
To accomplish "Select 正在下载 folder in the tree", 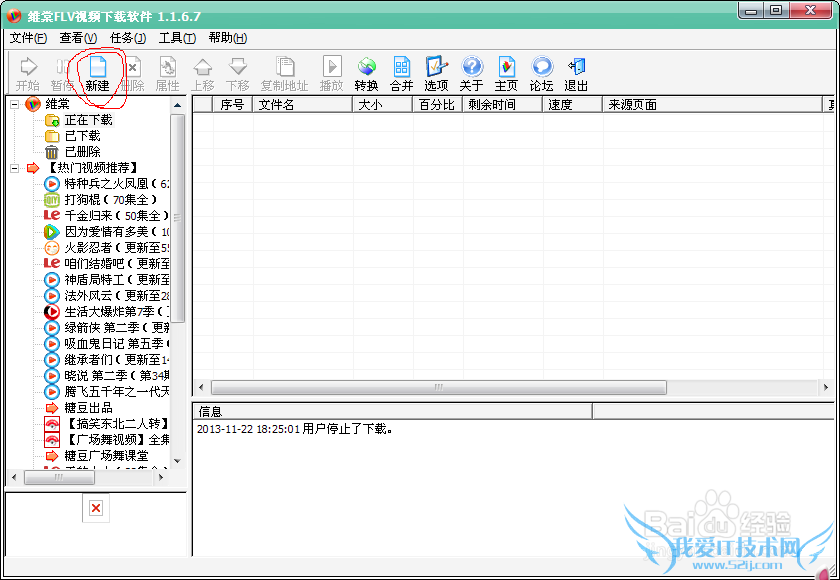I will 88,120.
